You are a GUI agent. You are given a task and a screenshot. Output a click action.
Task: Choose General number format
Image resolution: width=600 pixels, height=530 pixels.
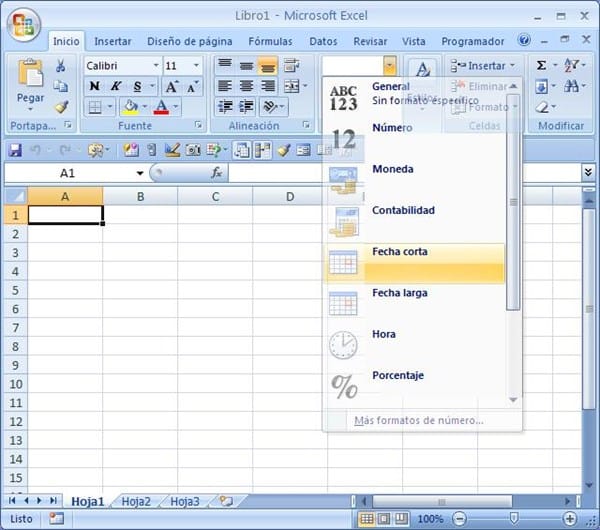point(414,97)
